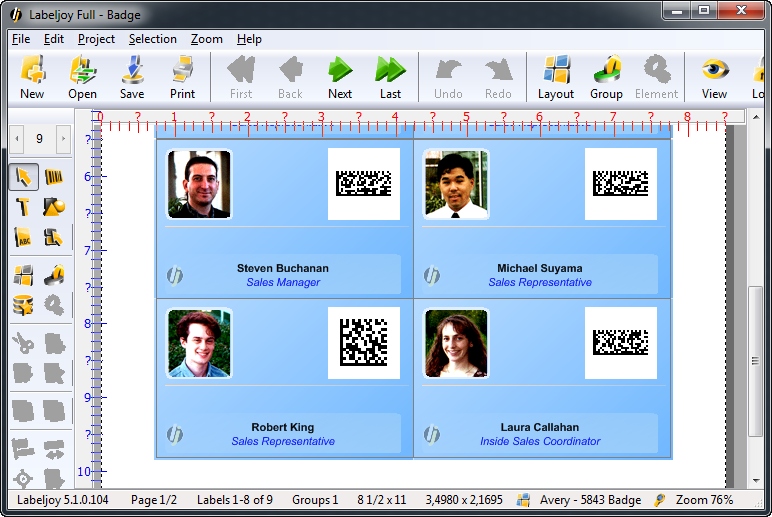Click the vertical scrollbar down arrow

pos(756,481)
